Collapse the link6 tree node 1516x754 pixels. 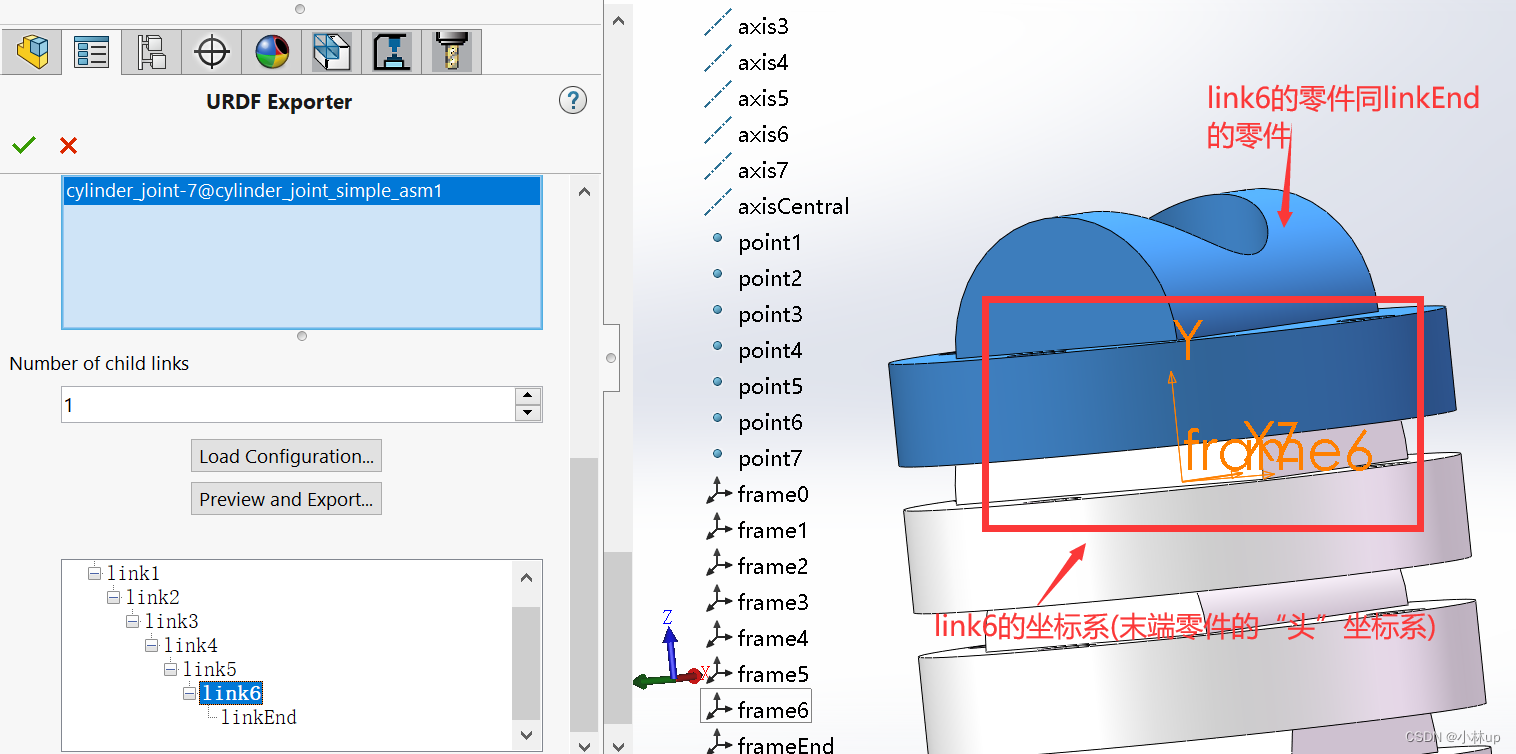coord(189,692)
